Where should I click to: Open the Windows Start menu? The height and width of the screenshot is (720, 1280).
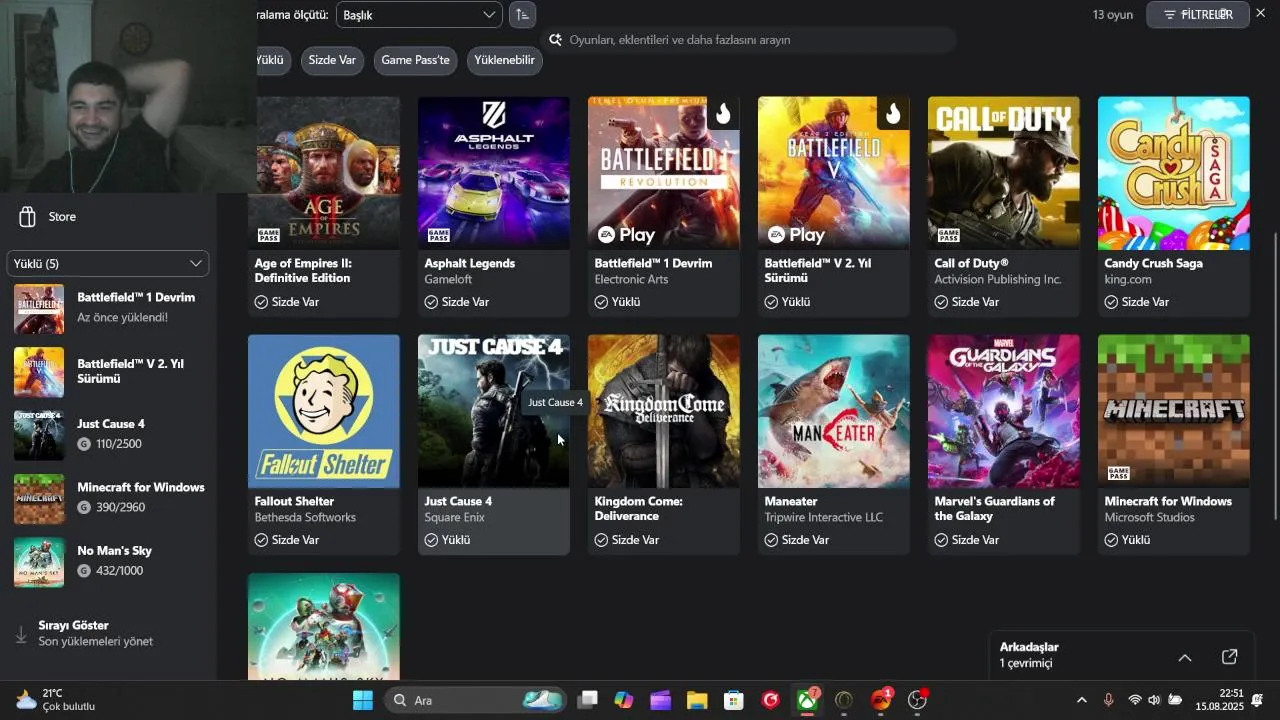363,700
